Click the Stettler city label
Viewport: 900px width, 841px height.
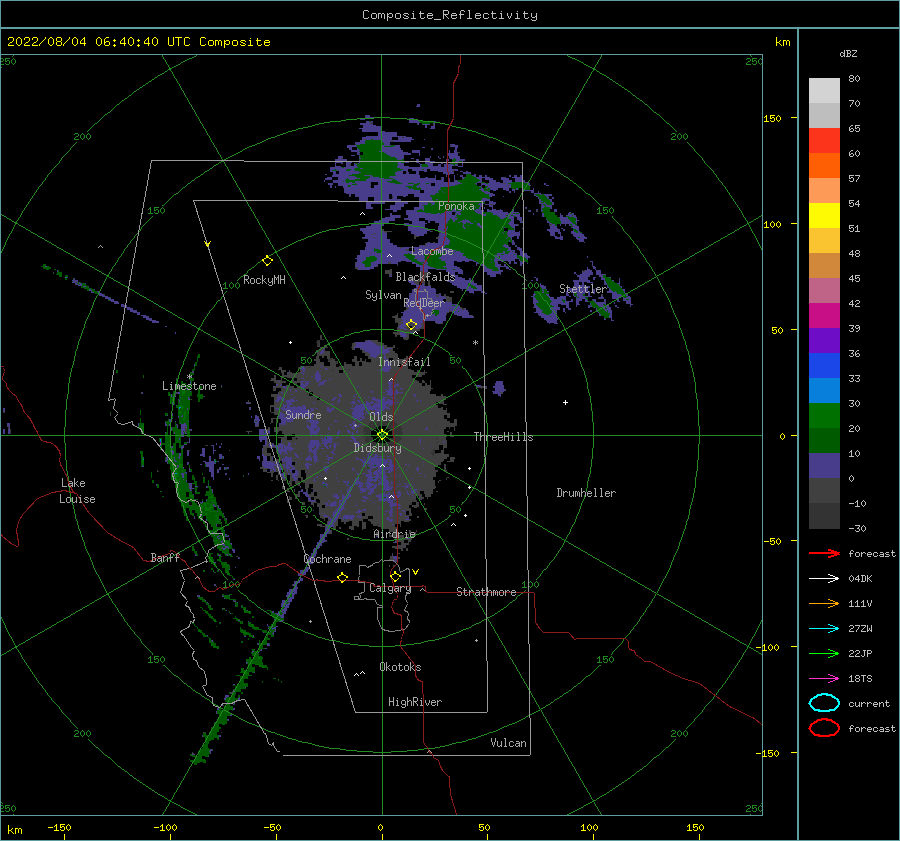pos(583,289)
